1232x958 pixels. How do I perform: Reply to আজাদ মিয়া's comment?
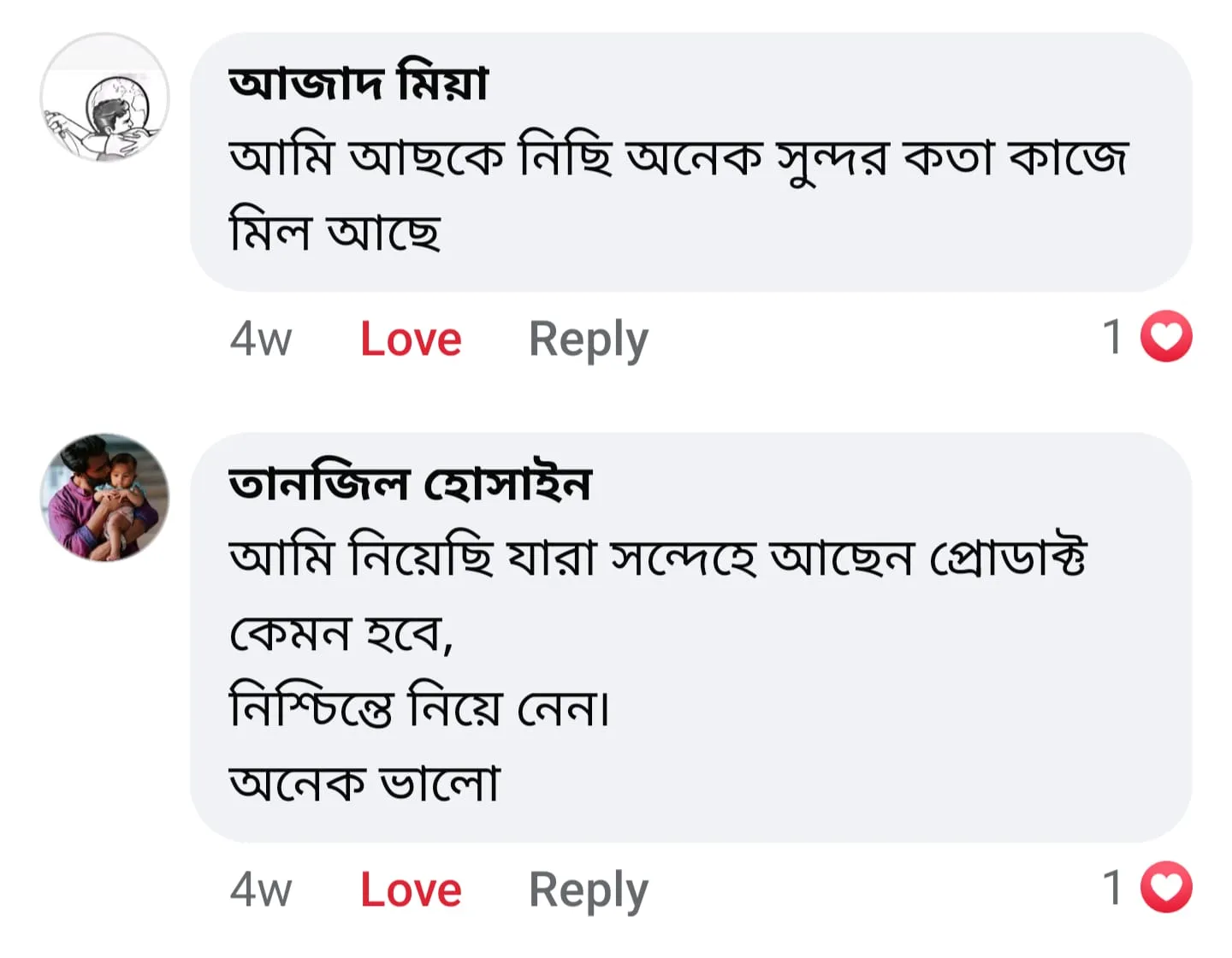[x=589, y=339]
